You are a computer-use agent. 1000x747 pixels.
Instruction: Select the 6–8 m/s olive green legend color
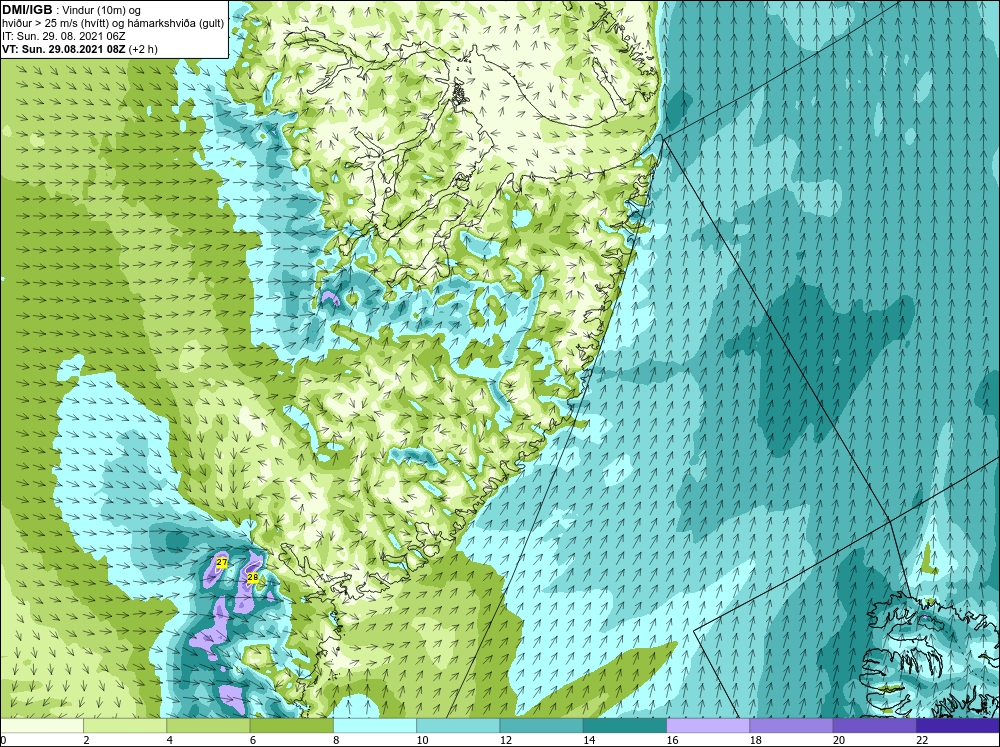291,726
